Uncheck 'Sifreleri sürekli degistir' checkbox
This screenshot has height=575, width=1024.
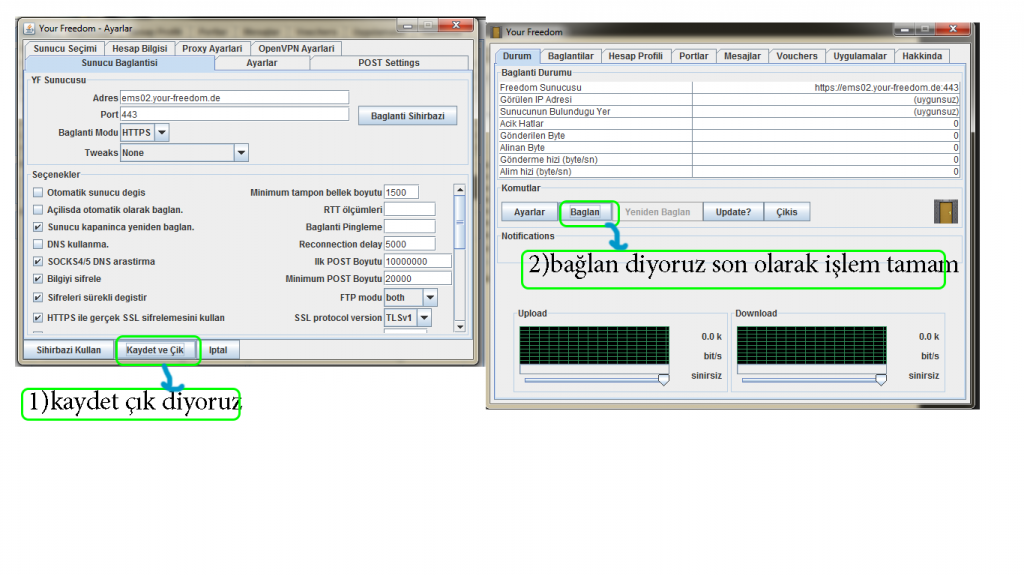tap(38, 297)
